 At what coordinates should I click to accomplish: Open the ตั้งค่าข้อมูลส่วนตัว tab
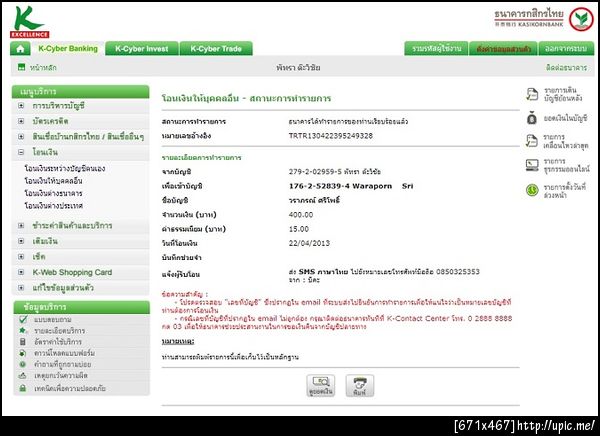click(503, 49)
